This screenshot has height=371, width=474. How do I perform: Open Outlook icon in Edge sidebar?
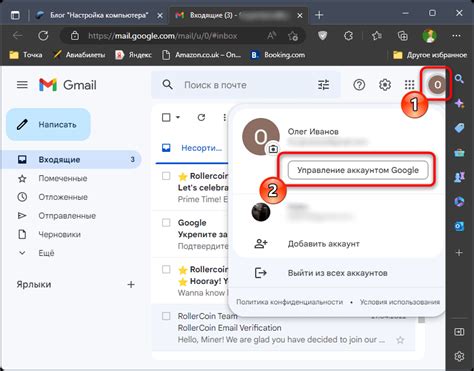[x=459, y=227]
